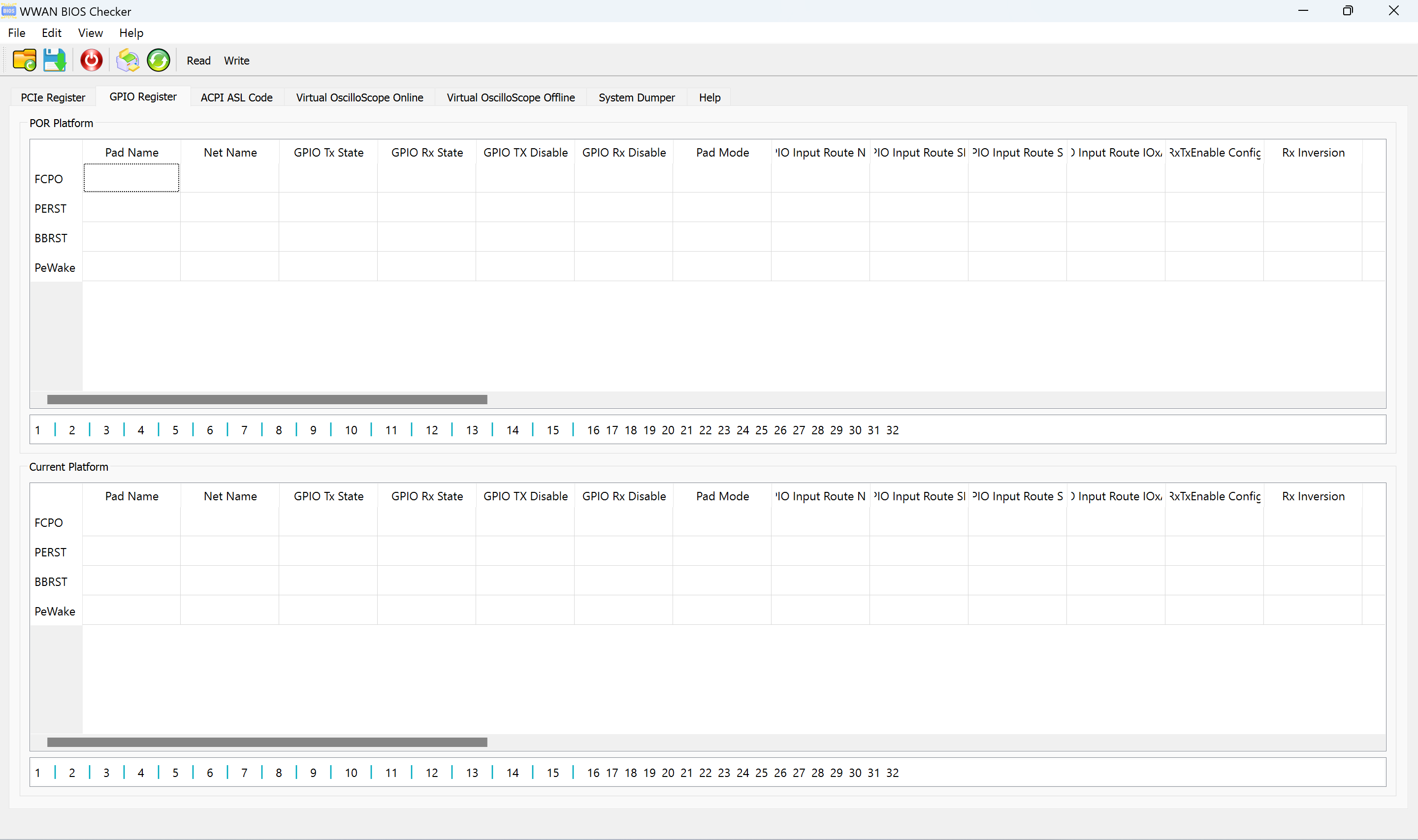The width and height of the screenshot is (1418, 840).
Task: Select the focused FCPO Pad Name cell in POR Platform
Action: pos(131,178)
